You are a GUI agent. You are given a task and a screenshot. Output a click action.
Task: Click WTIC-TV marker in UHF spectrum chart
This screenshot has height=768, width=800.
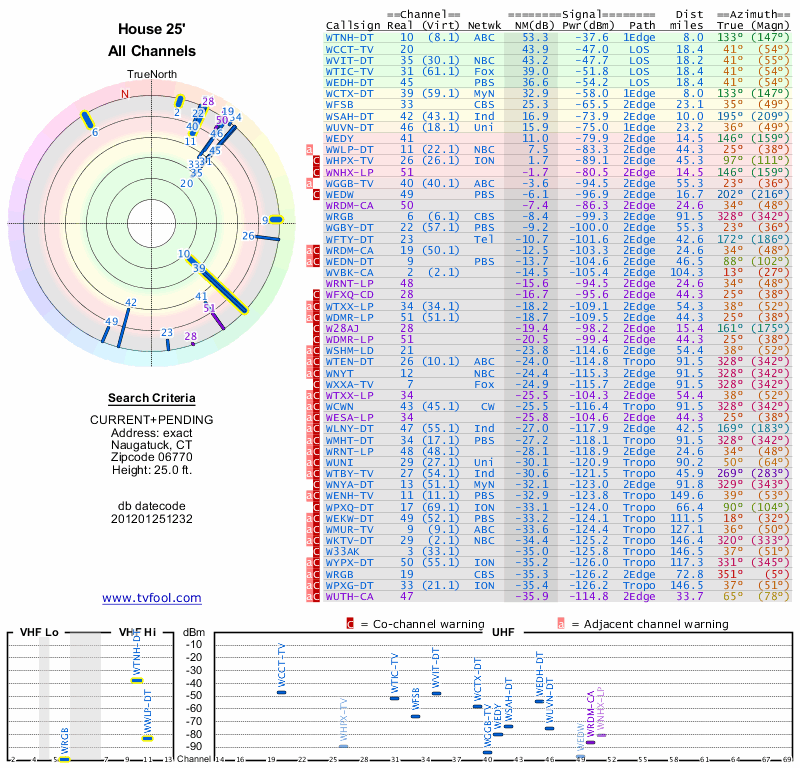coord(394,698)
